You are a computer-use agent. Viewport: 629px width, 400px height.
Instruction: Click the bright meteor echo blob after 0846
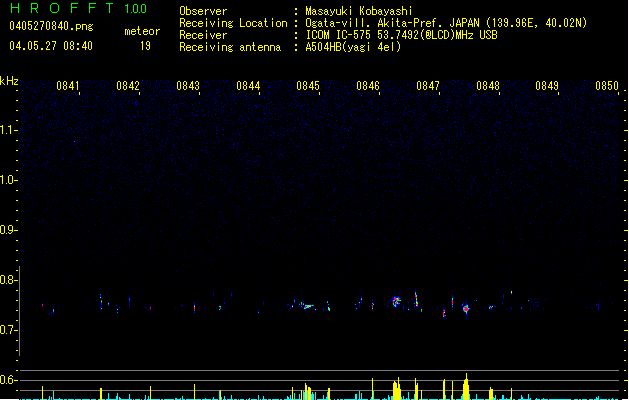(396, 301)
